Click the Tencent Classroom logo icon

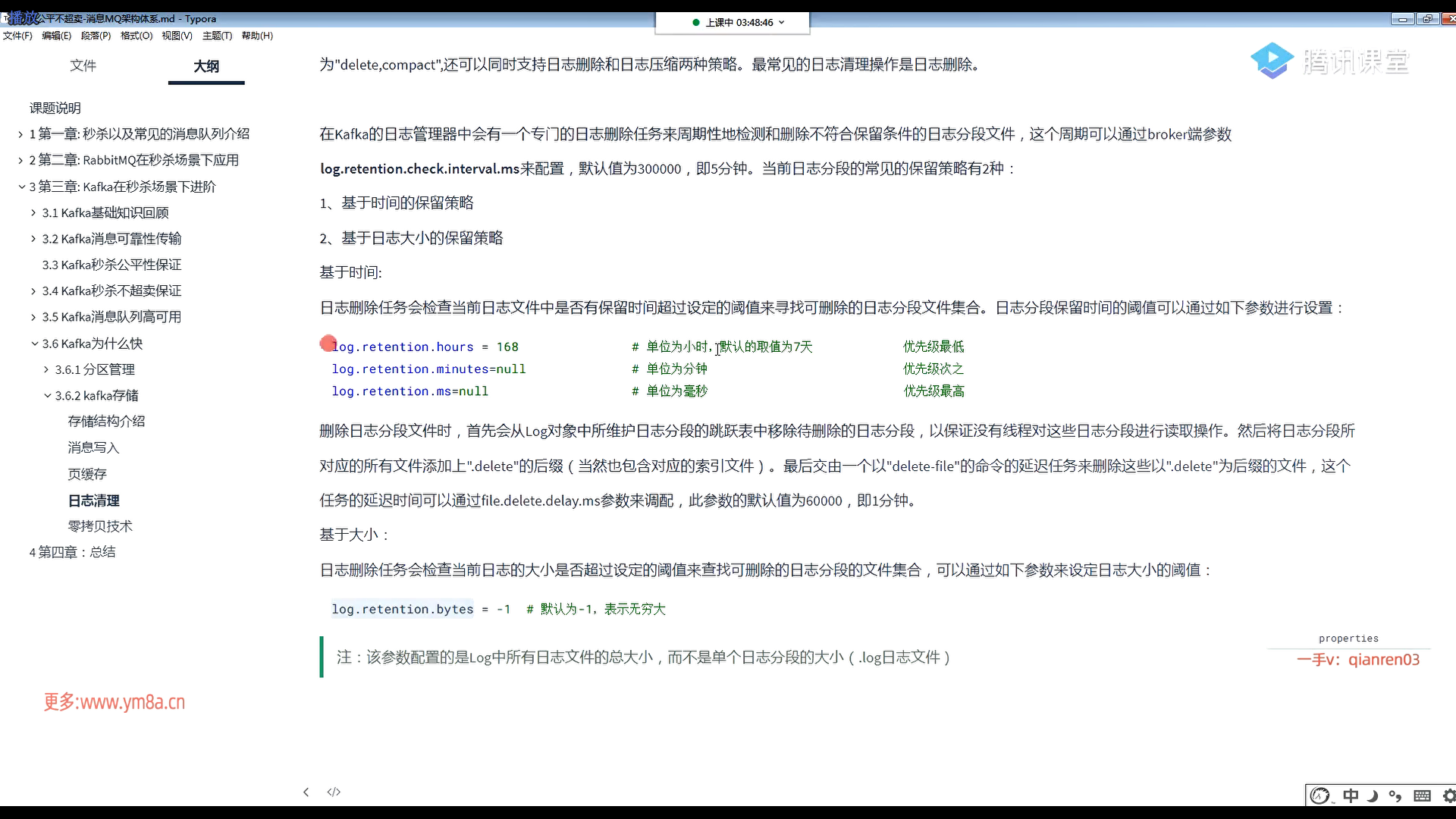pos(1272,61)
